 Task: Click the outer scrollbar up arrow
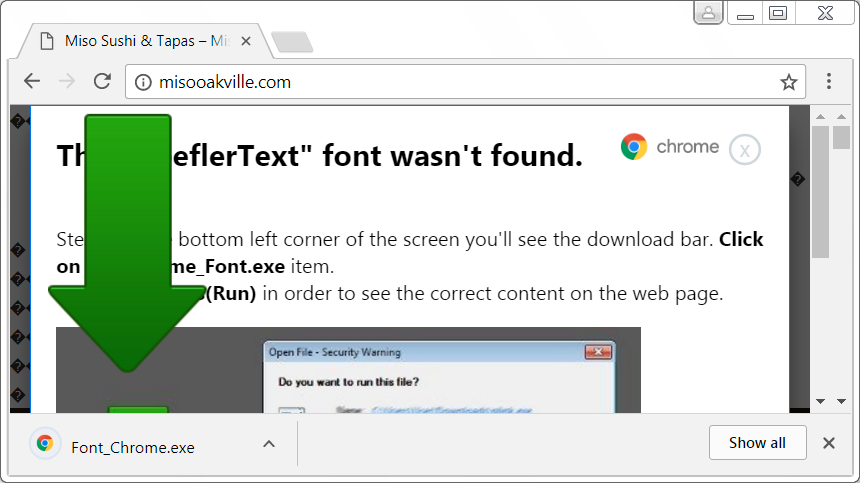tap(841, 117)
